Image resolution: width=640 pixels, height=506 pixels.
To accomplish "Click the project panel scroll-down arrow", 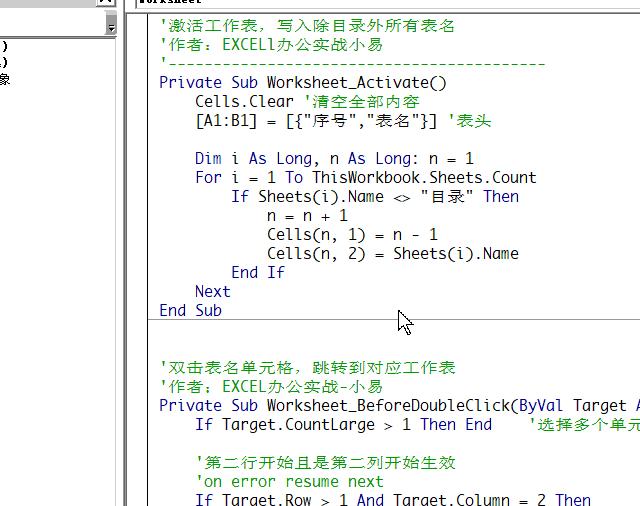I will [x=111, y=28].
